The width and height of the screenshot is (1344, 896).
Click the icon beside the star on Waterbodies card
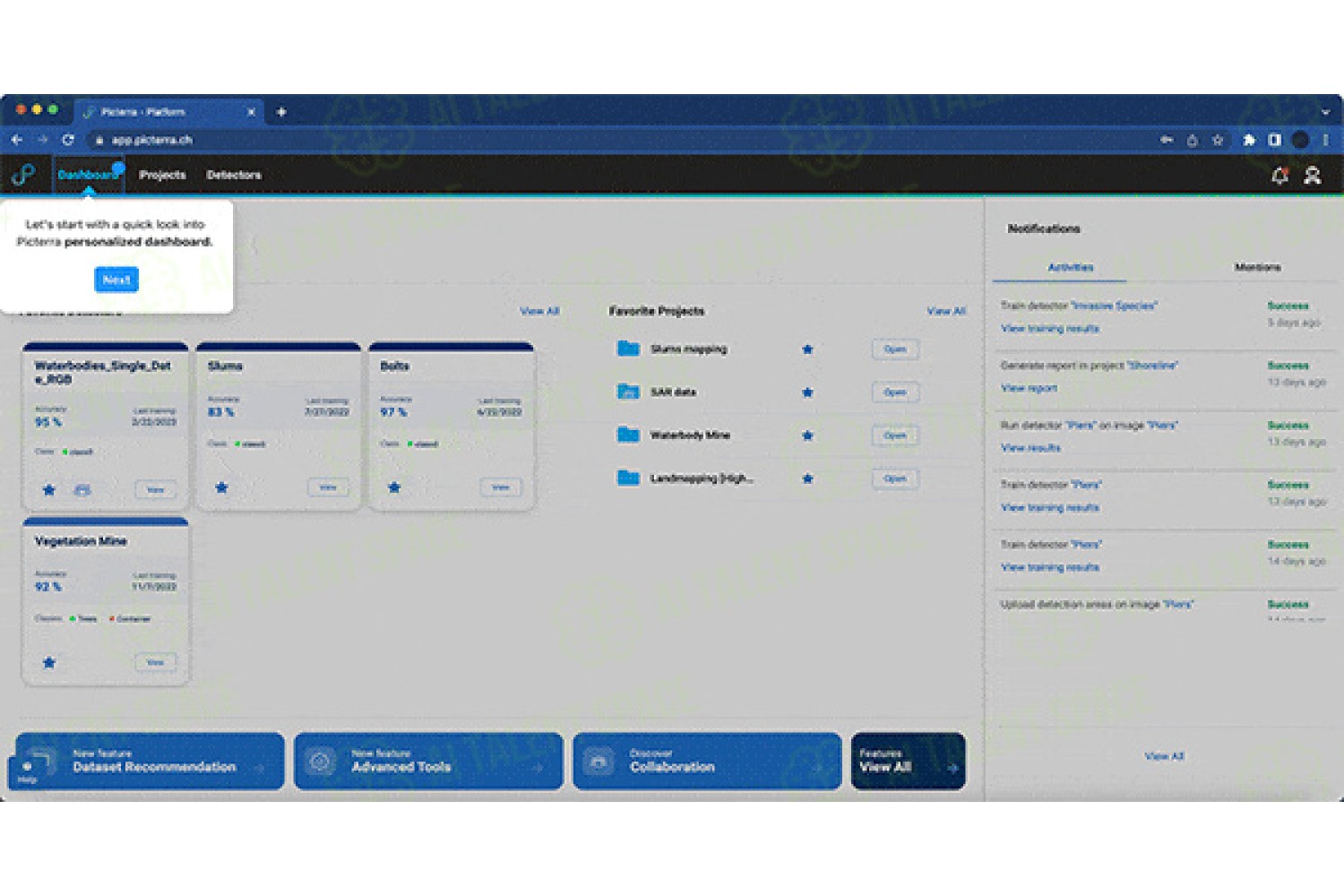click(x=82, y=490)
